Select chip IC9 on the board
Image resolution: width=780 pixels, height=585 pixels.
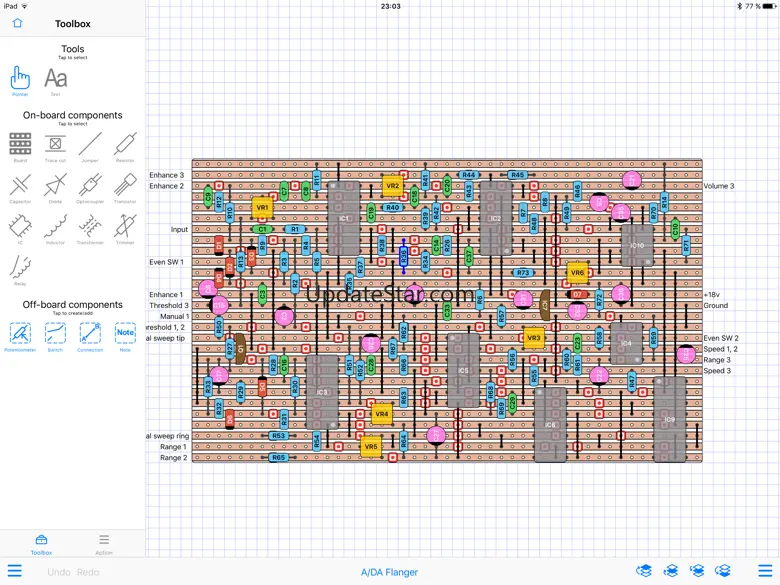(670, 419)
